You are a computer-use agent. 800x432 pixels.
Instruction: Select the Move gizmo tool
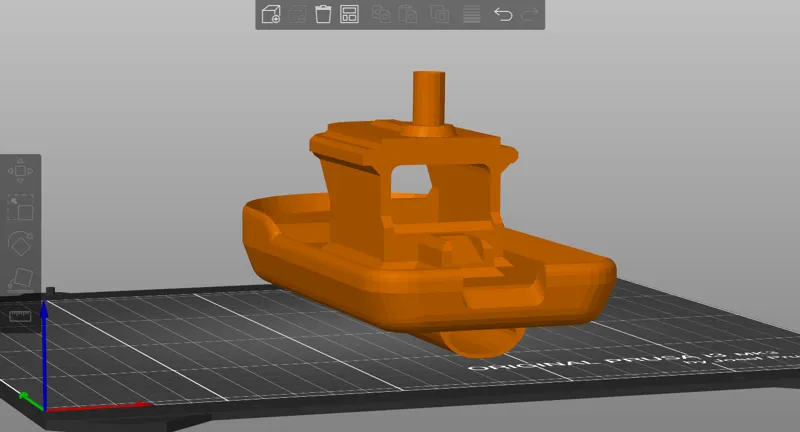coord(20,171)
